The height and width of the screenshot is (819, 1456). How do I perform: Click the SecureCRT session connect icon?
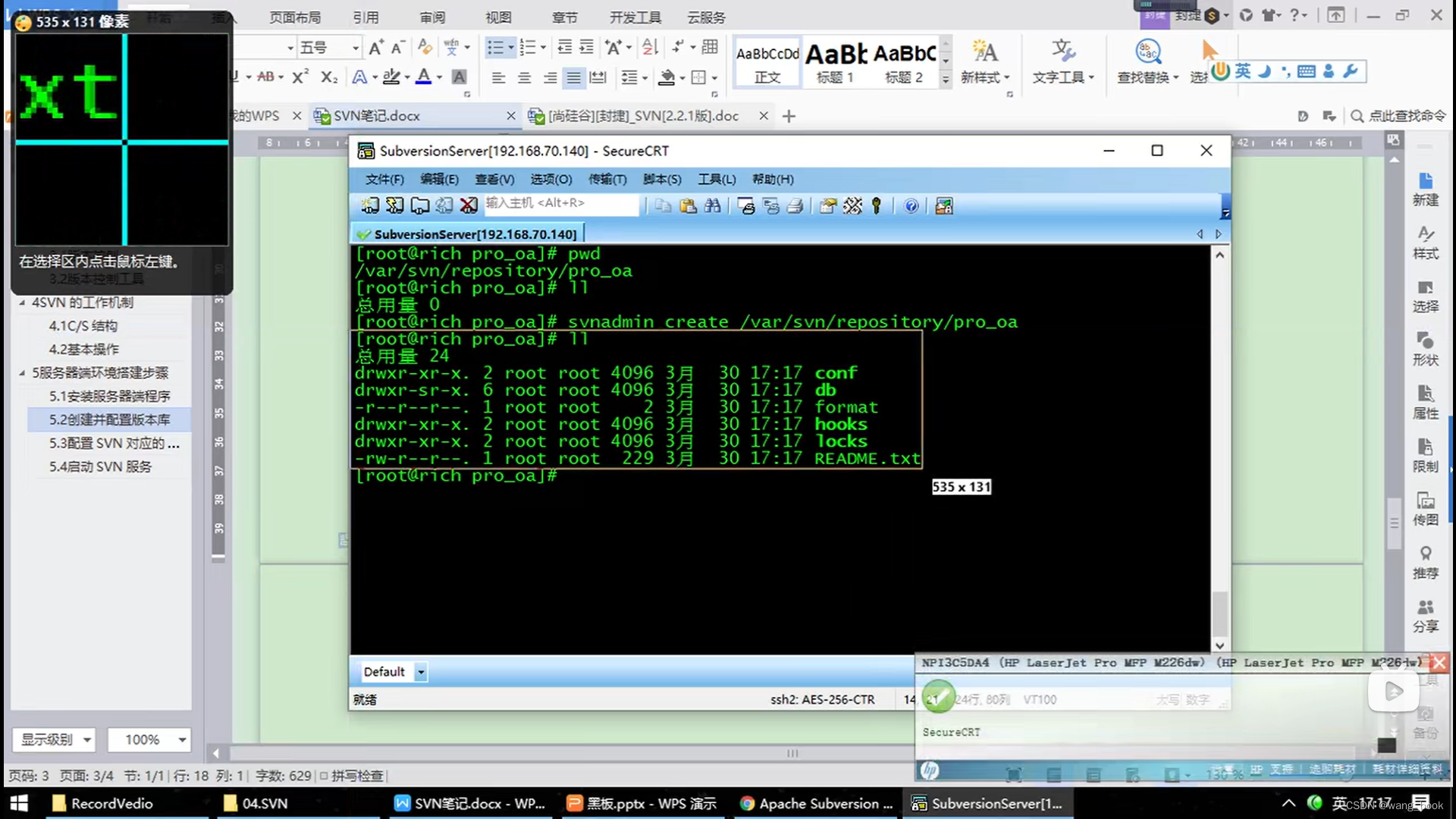pos(369,205)
